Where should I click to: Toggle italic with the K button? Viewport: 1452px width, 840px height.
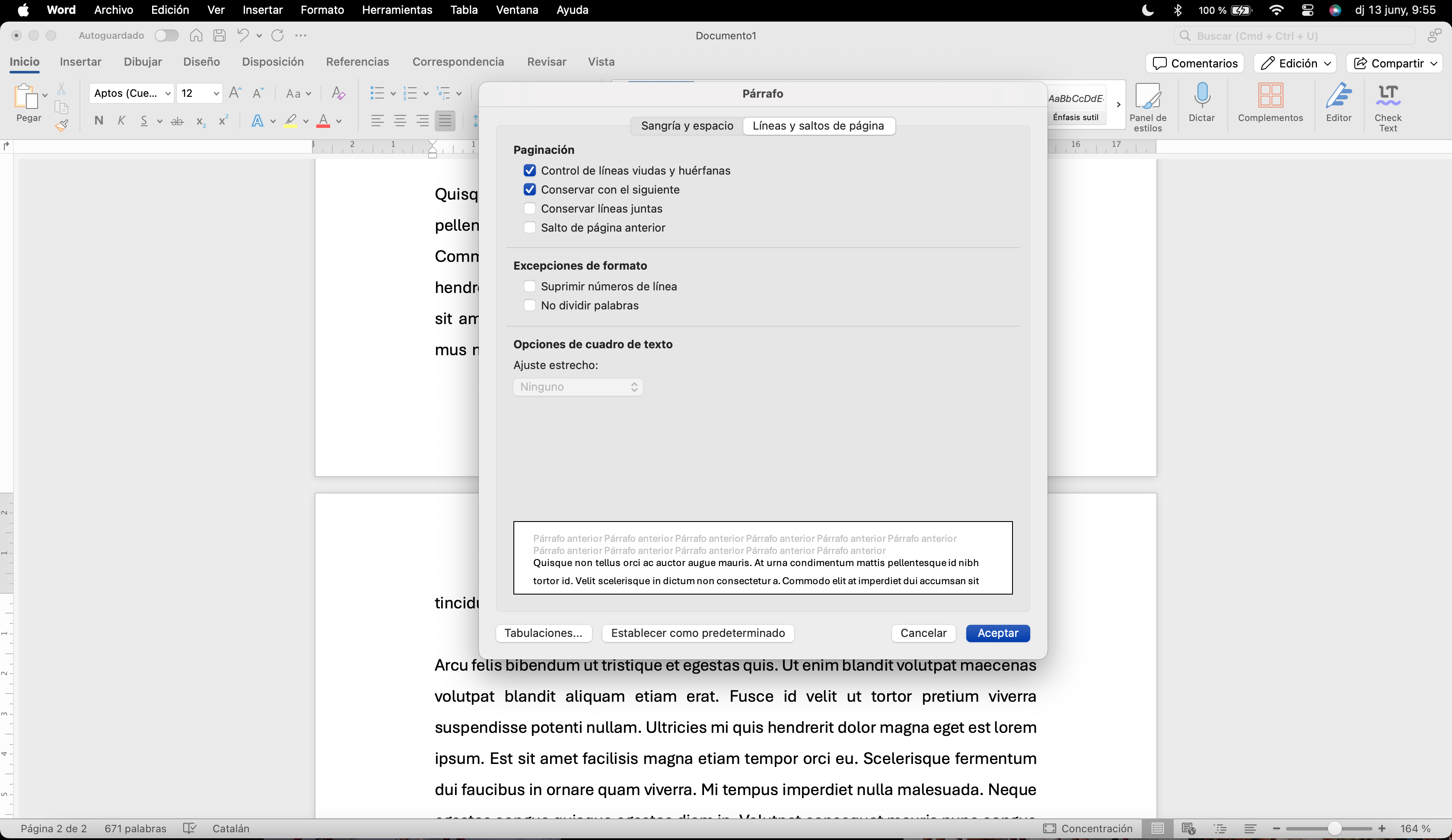click(x=121, y=121)
